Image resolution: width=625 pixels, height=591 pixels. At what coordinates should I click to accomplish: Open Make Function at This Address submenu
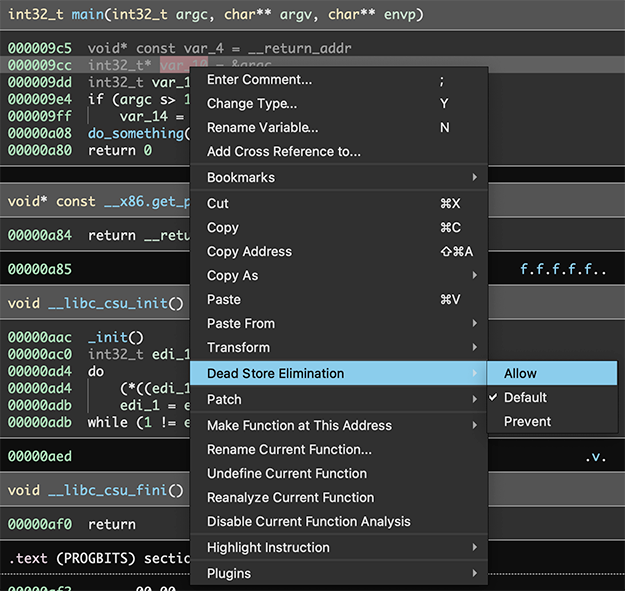339,425
